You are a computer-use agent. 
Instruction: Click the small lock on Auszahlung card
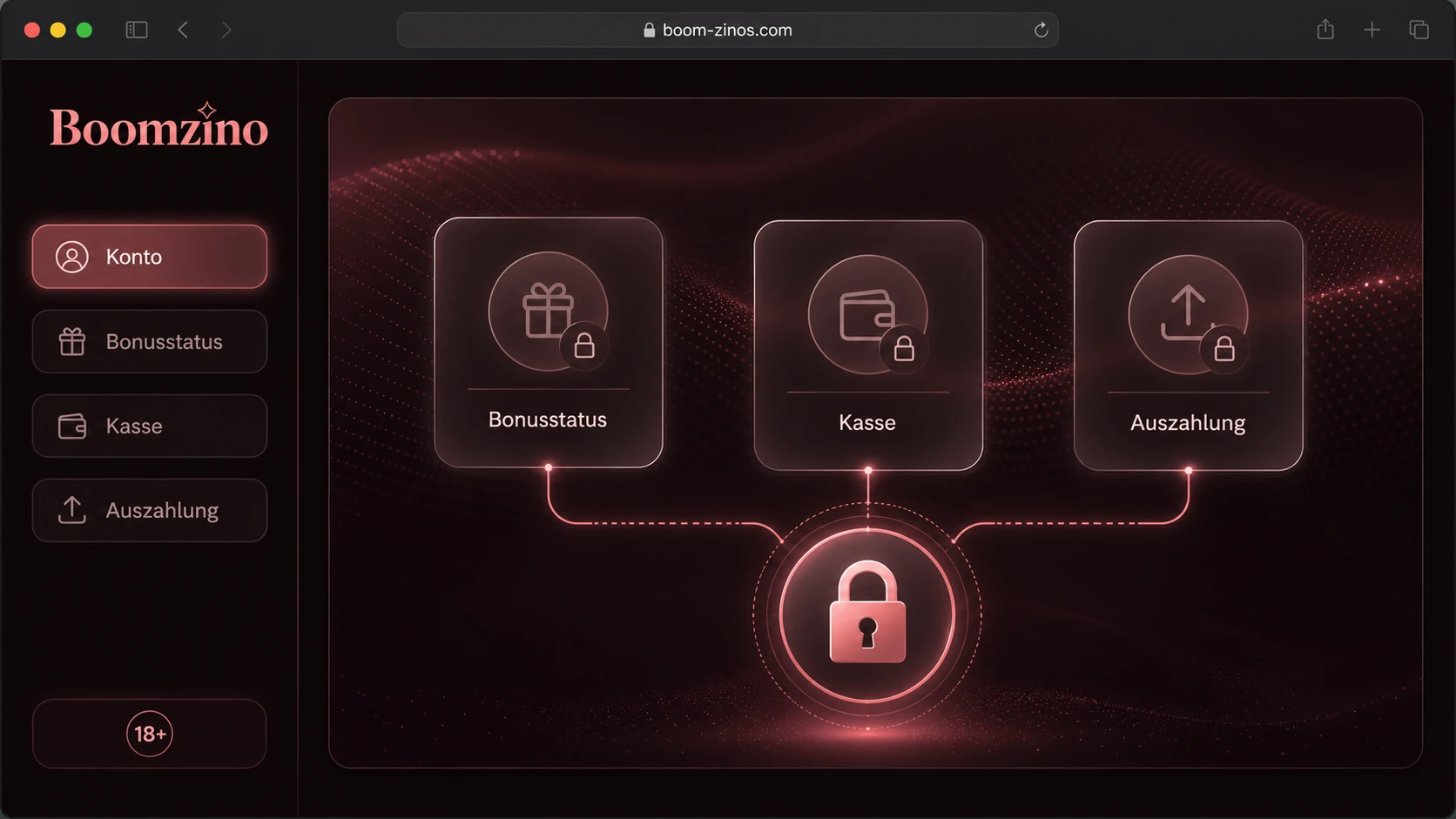(1224, 349)
